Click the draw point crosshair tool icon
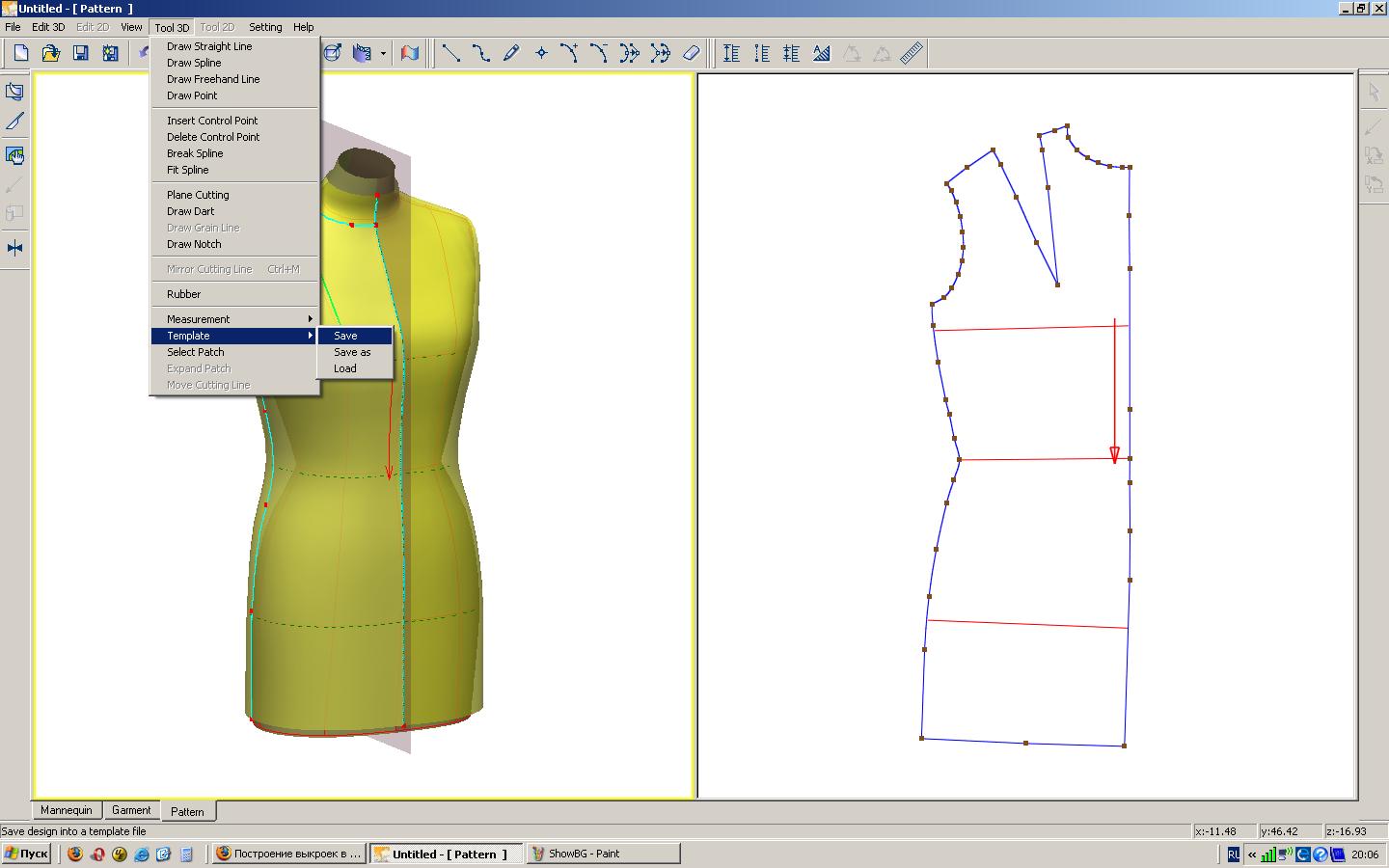The height and width of the screenshot is (868, 1389). (541, 53)
